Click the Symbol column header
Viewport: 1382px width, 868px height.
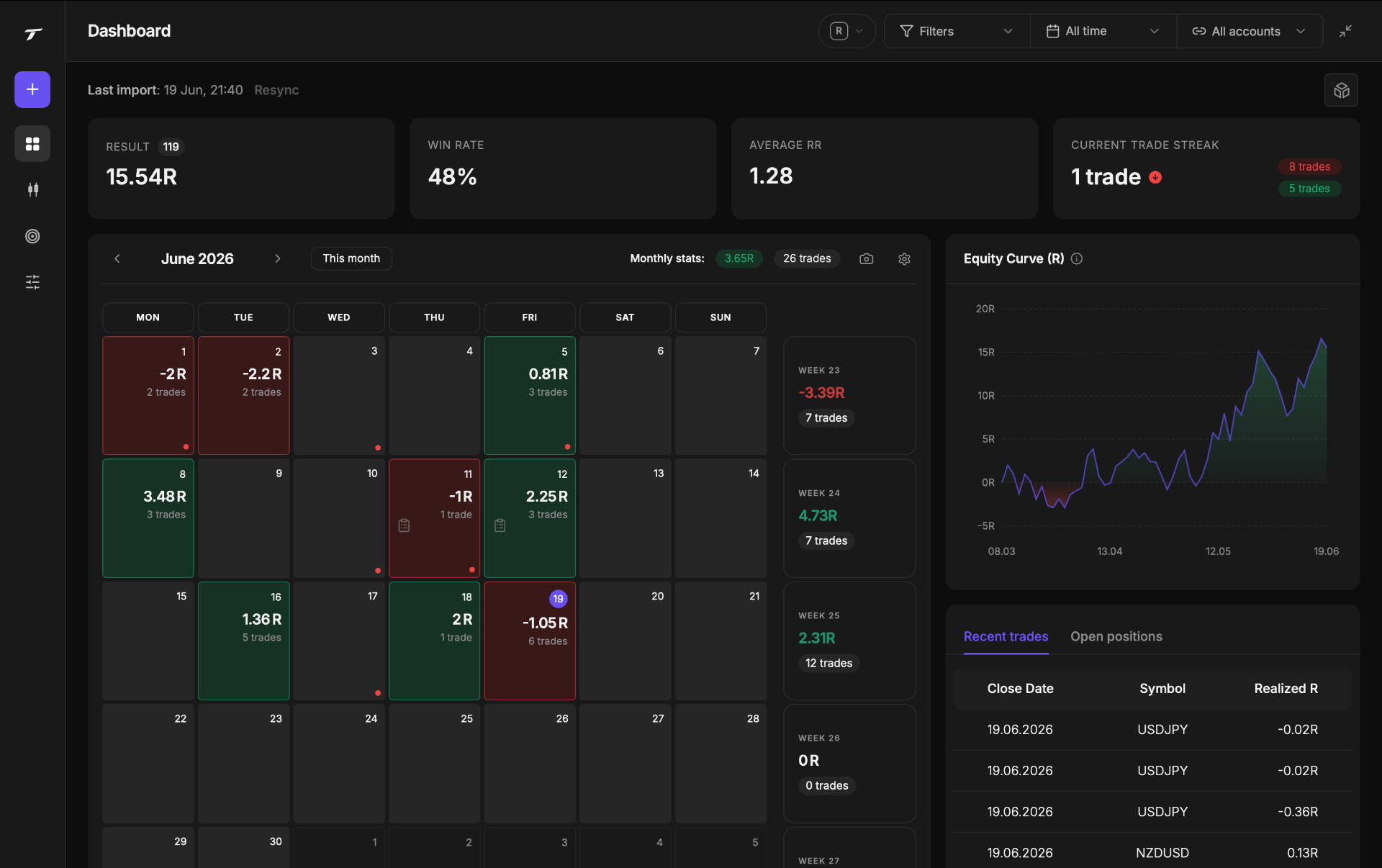(x=1162, y=689)
